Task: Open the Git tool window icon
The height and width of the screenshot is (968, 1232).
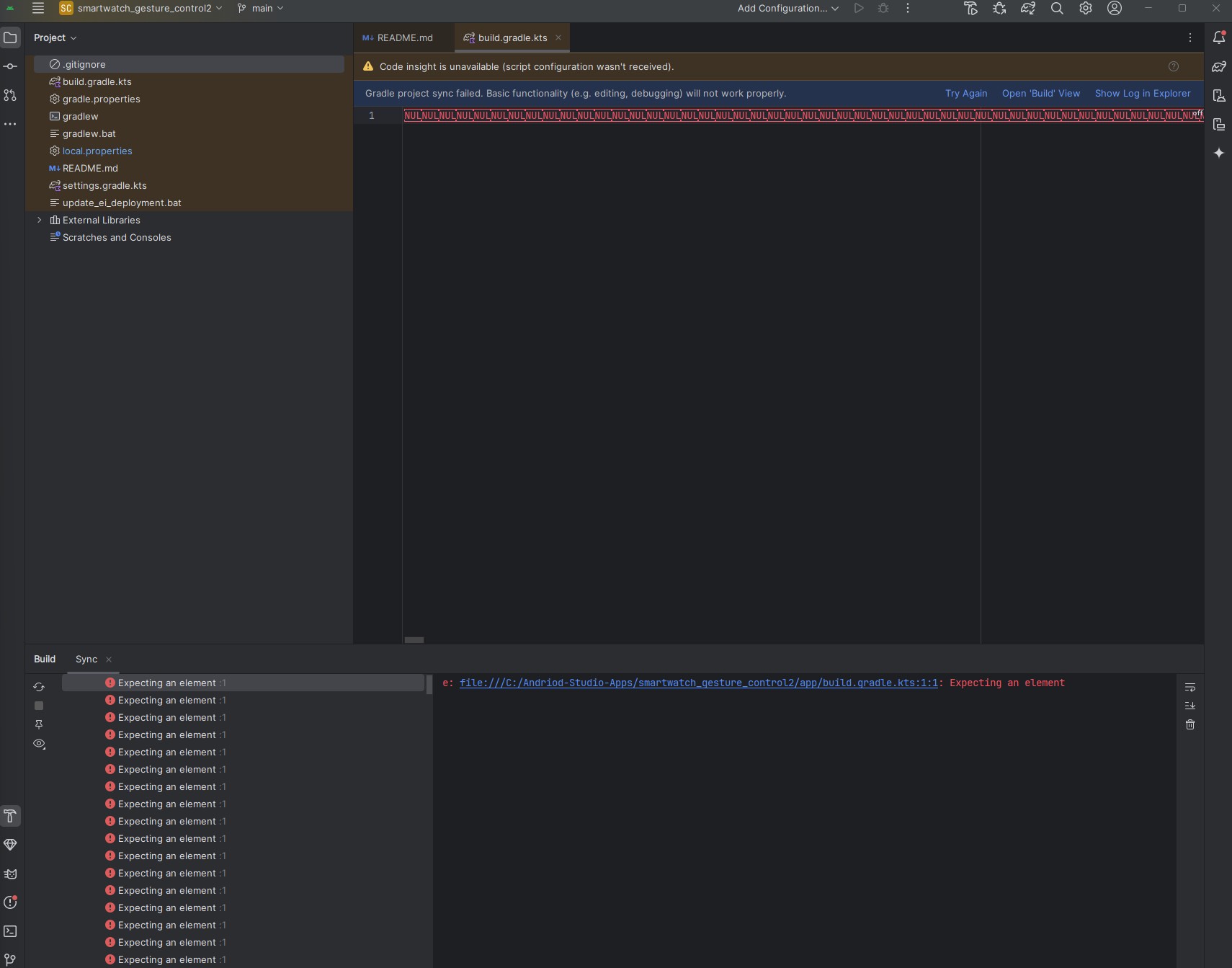Action: pyautogui.click(x=10, y=959)
